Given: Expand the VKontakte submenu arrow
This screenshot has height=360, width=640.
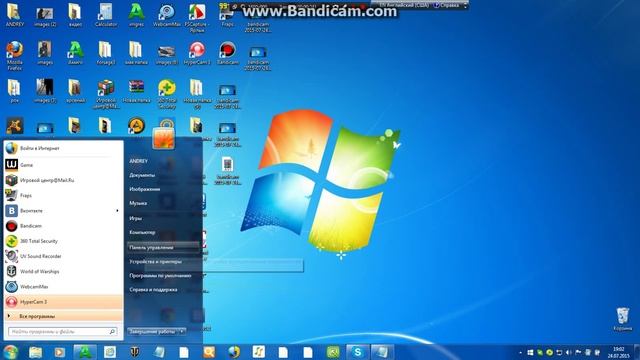Looking at the screenshot, I should (117, 211).
